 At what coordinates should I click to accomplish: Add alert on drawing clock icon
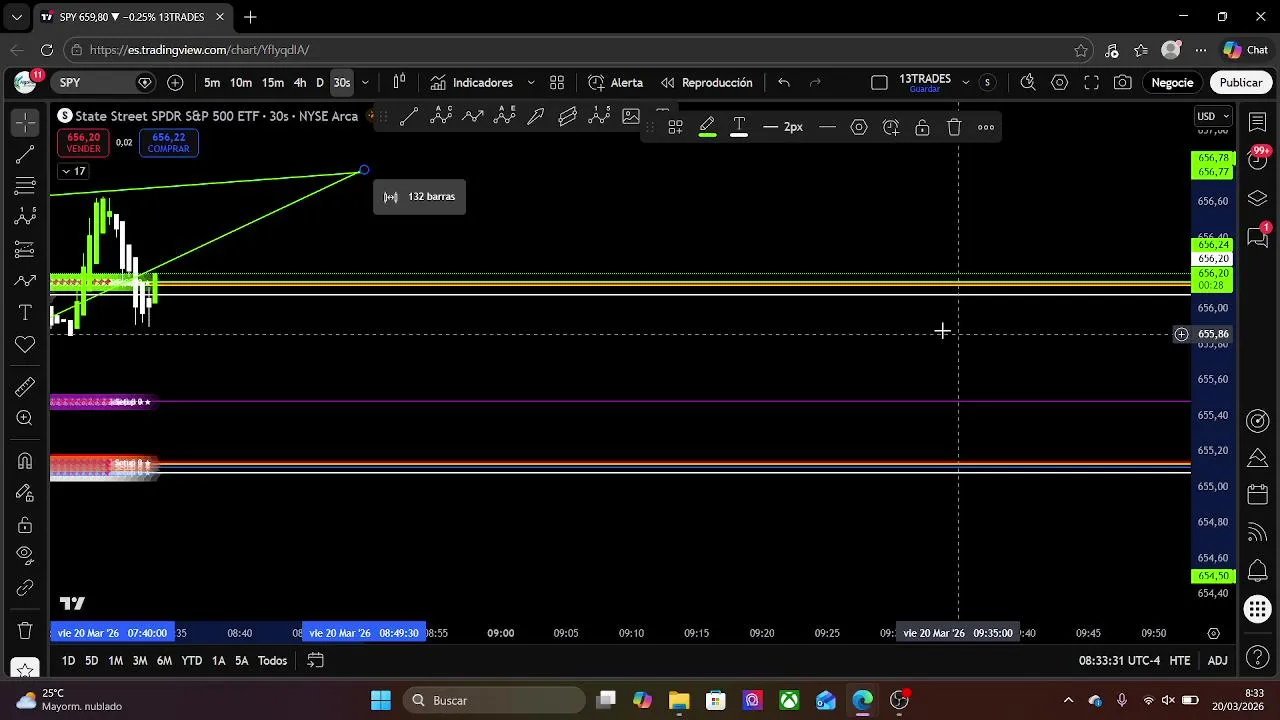[891, 127]
